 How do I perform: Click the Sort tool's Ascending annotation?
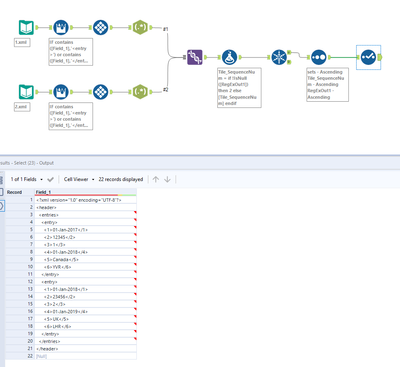pyautogui.click(x=328, y=85)
